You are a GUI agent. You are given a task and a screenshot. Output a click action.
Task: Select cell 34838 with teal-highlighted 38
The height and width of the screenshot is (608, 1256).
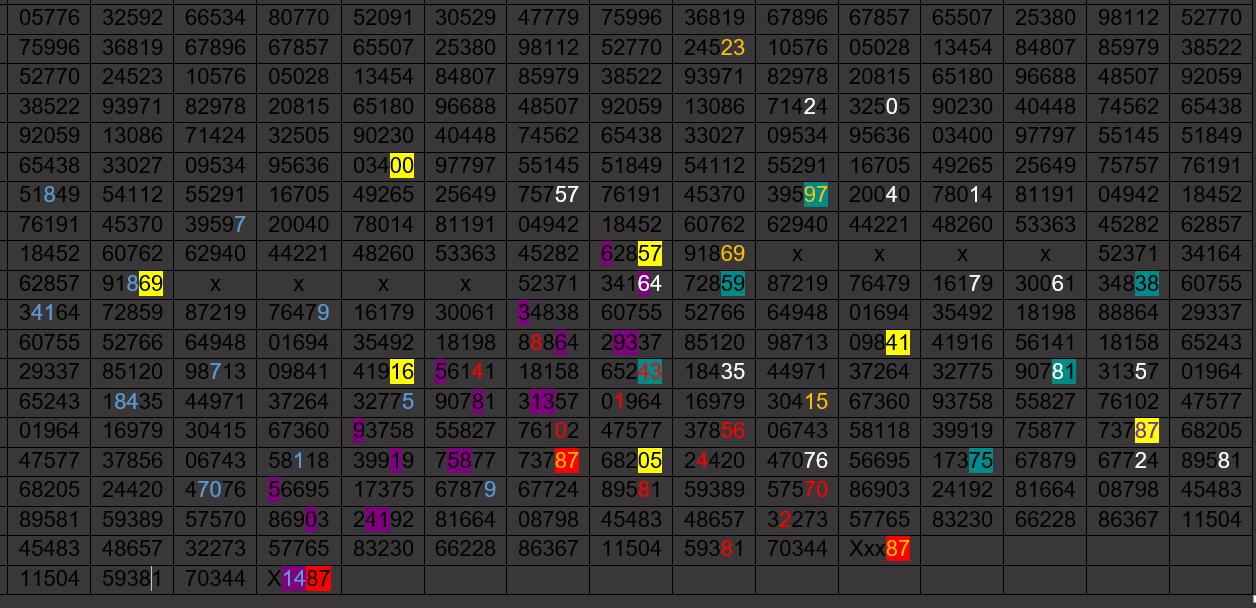[x=1127, y=284]
